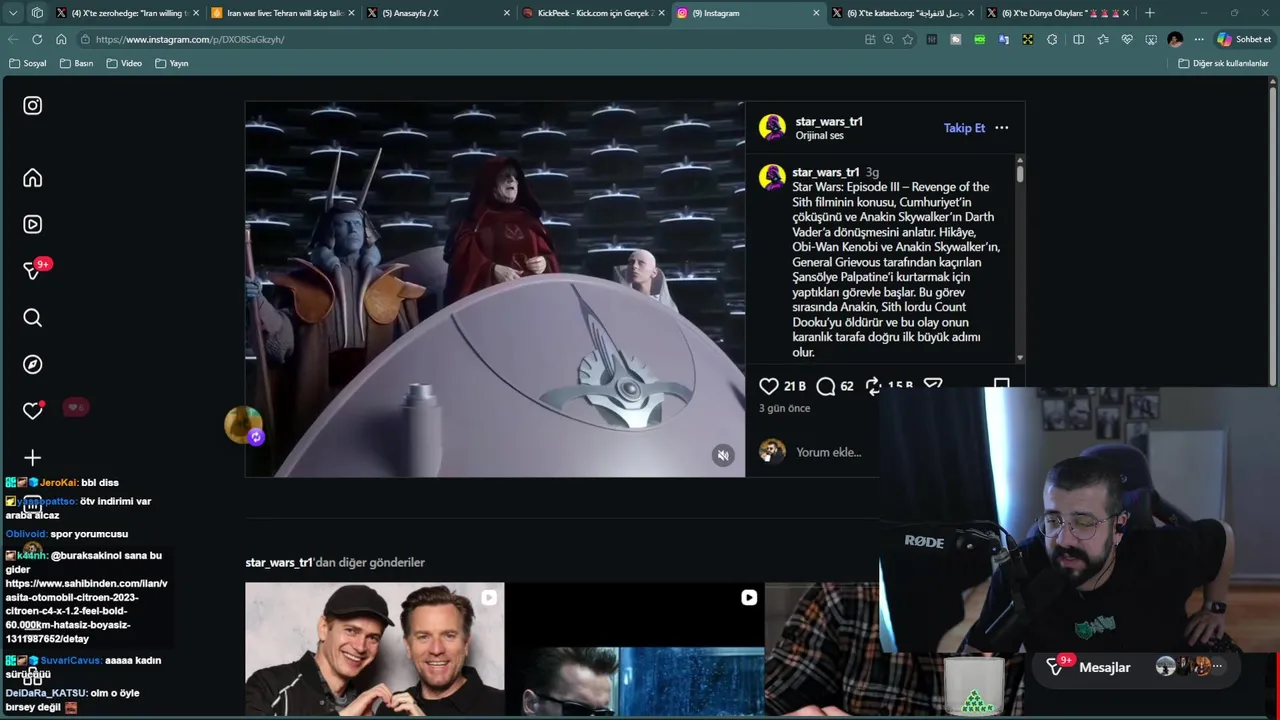Open browser settings and more menu

coord(1199,39)
